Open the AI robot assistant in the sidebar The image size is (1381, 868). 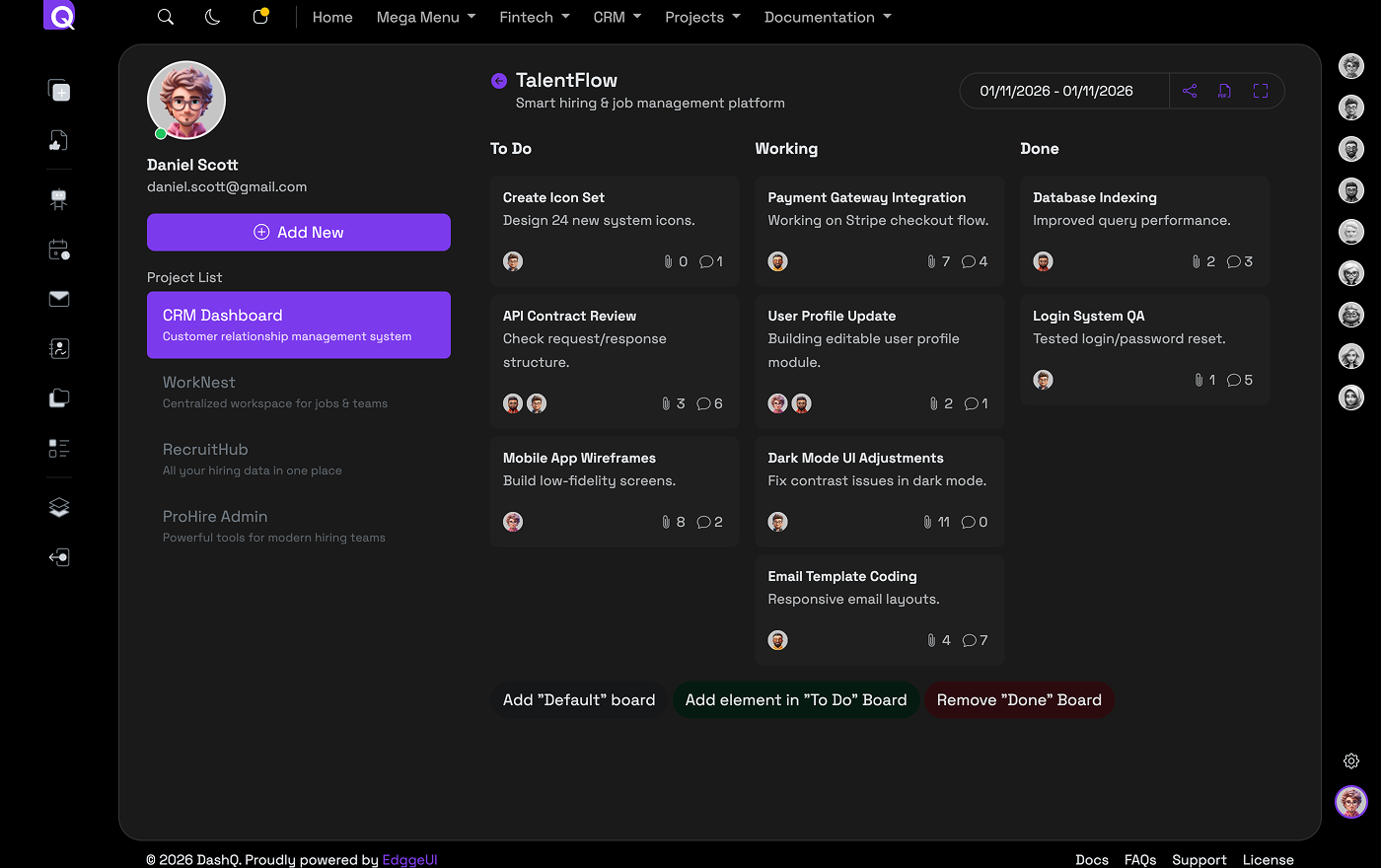click(x=57, y=197)
